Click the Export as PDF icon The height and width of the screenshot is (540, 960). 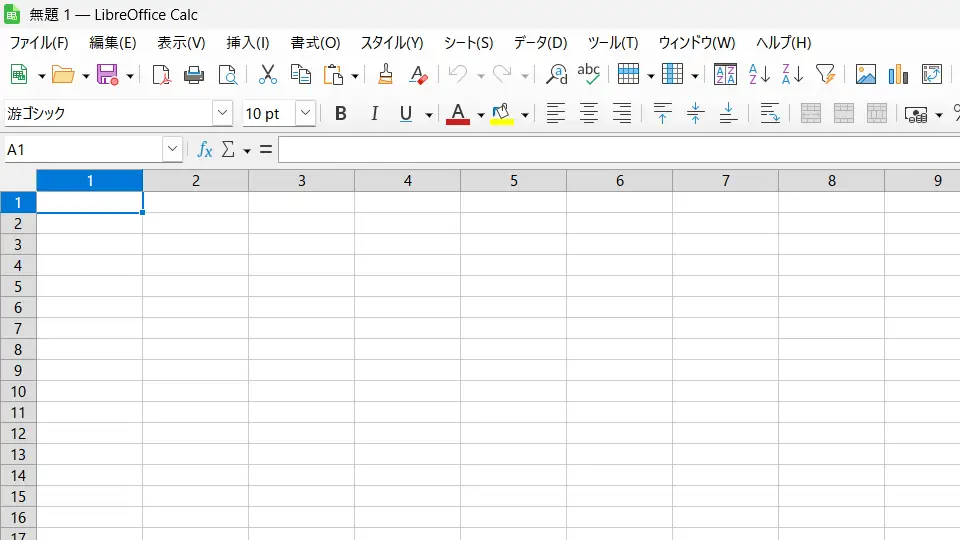click(161, 75)
